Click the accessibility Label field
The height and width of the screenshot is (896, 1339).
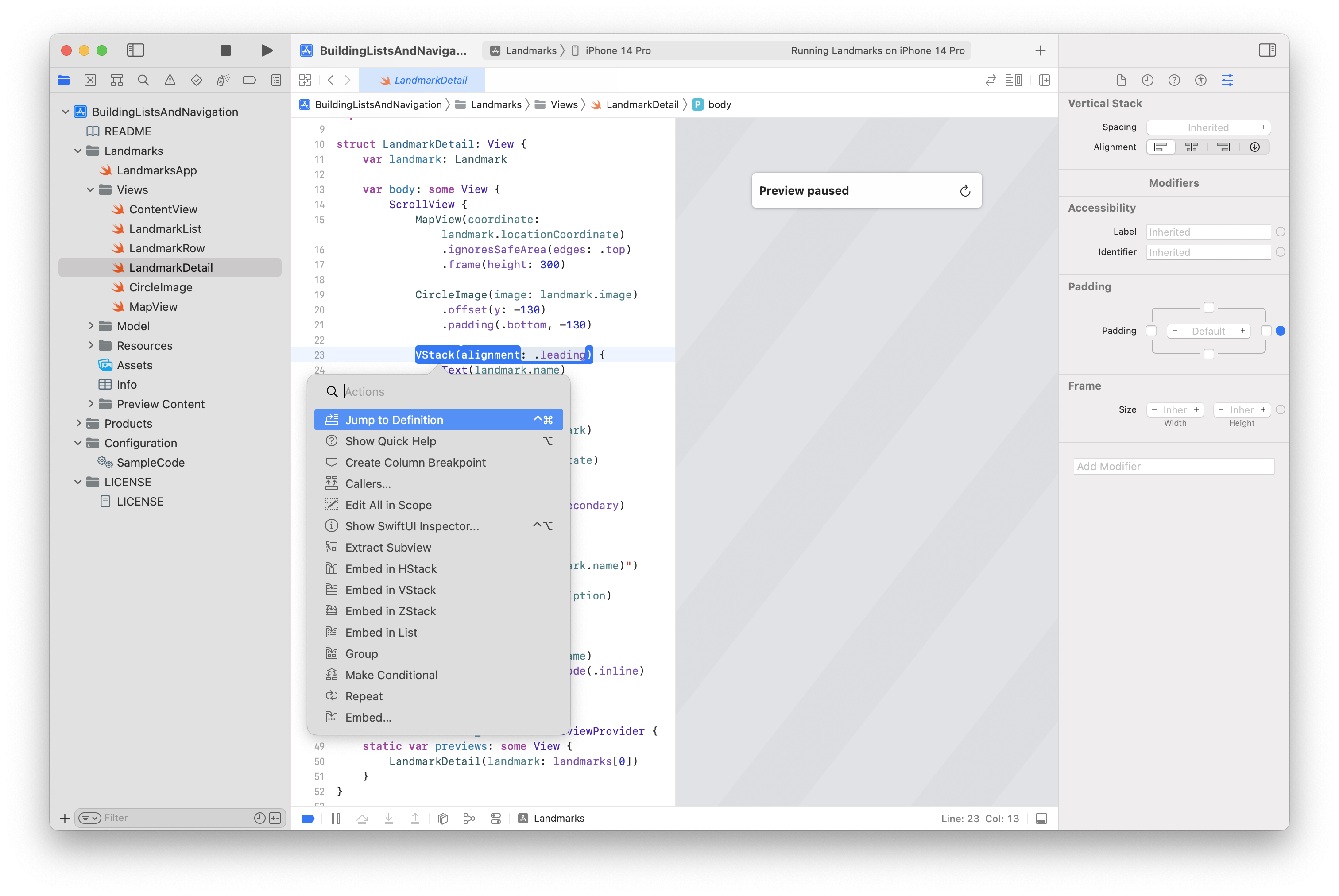[x=1207, y=232]
